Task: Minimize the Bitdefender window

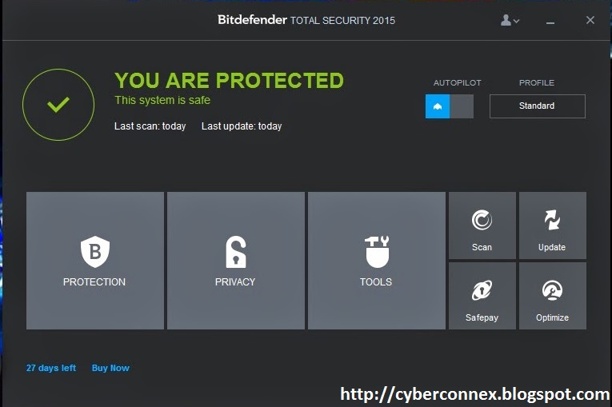Action: pyautogui.click(x=550, y=23)
